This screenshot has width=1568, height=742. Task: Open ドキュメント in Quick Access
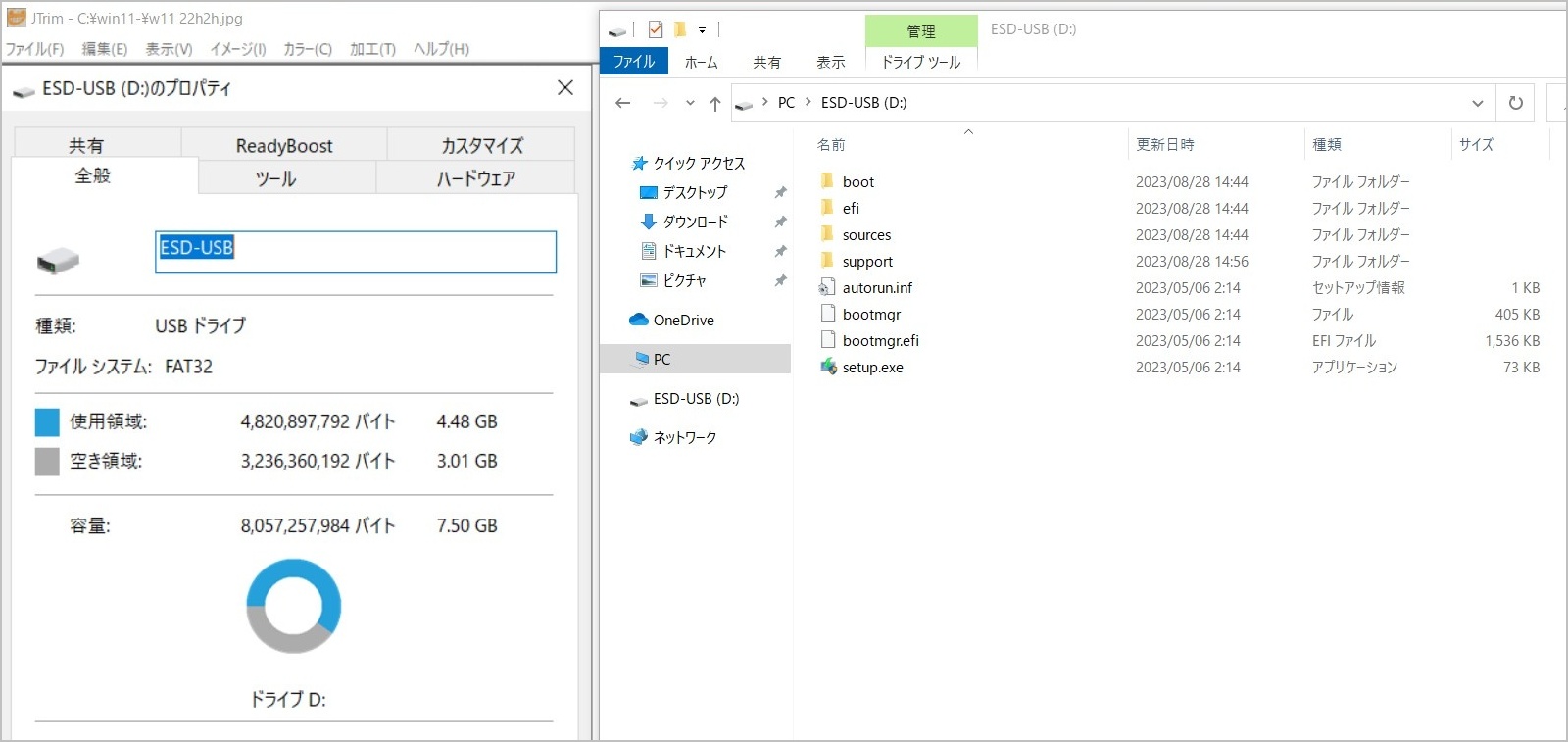695,251
